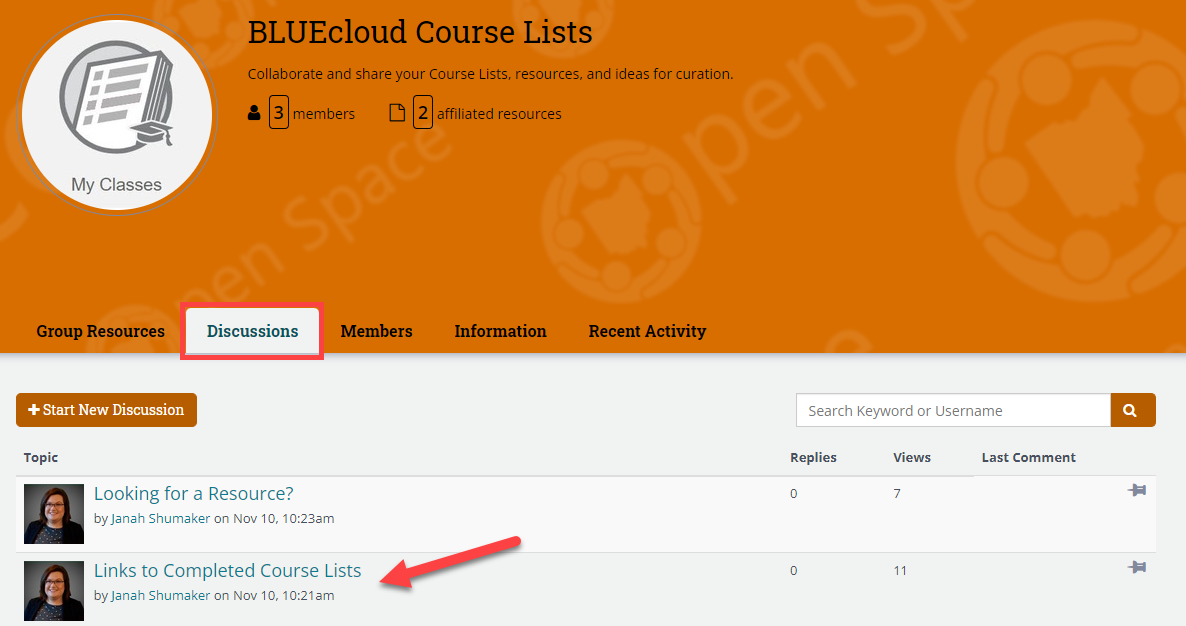Click the 3 members count
1186x626 pixels.
point(279,113)
